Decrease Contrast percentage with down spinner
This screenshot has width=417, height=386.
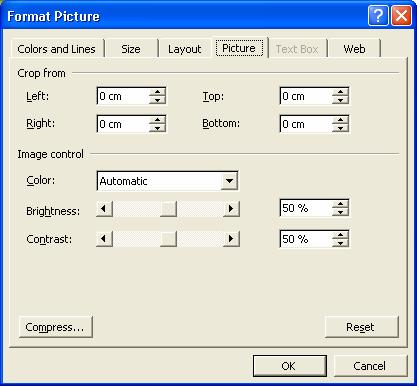point(340,243)
